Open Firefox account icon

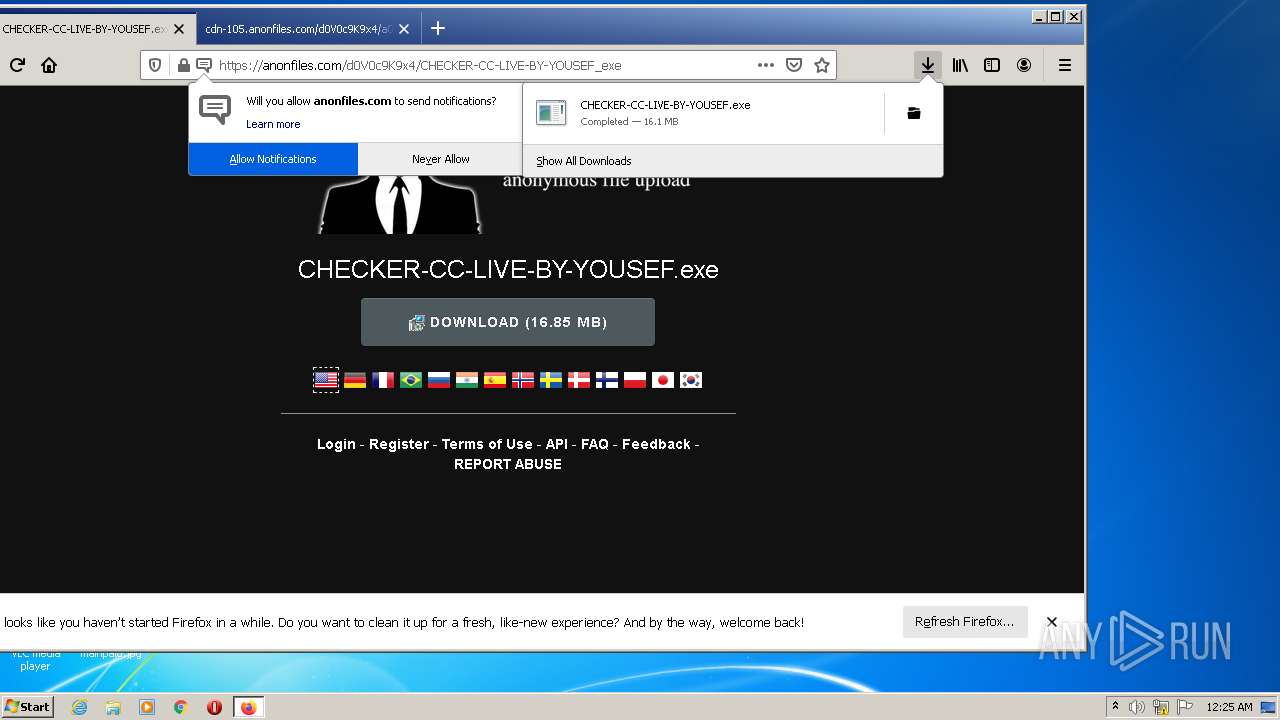point(1024,65)
